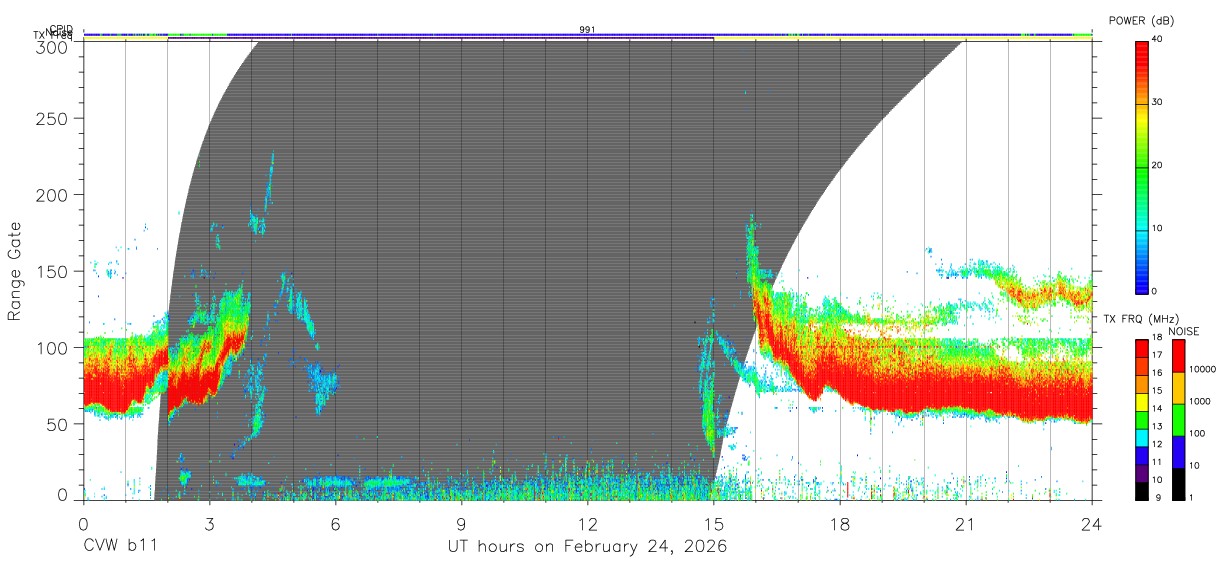The image size is (1228, 567).
Task: Click the Range Gate y-axis label
Action: pyautogui.click(x=15, y=270)
